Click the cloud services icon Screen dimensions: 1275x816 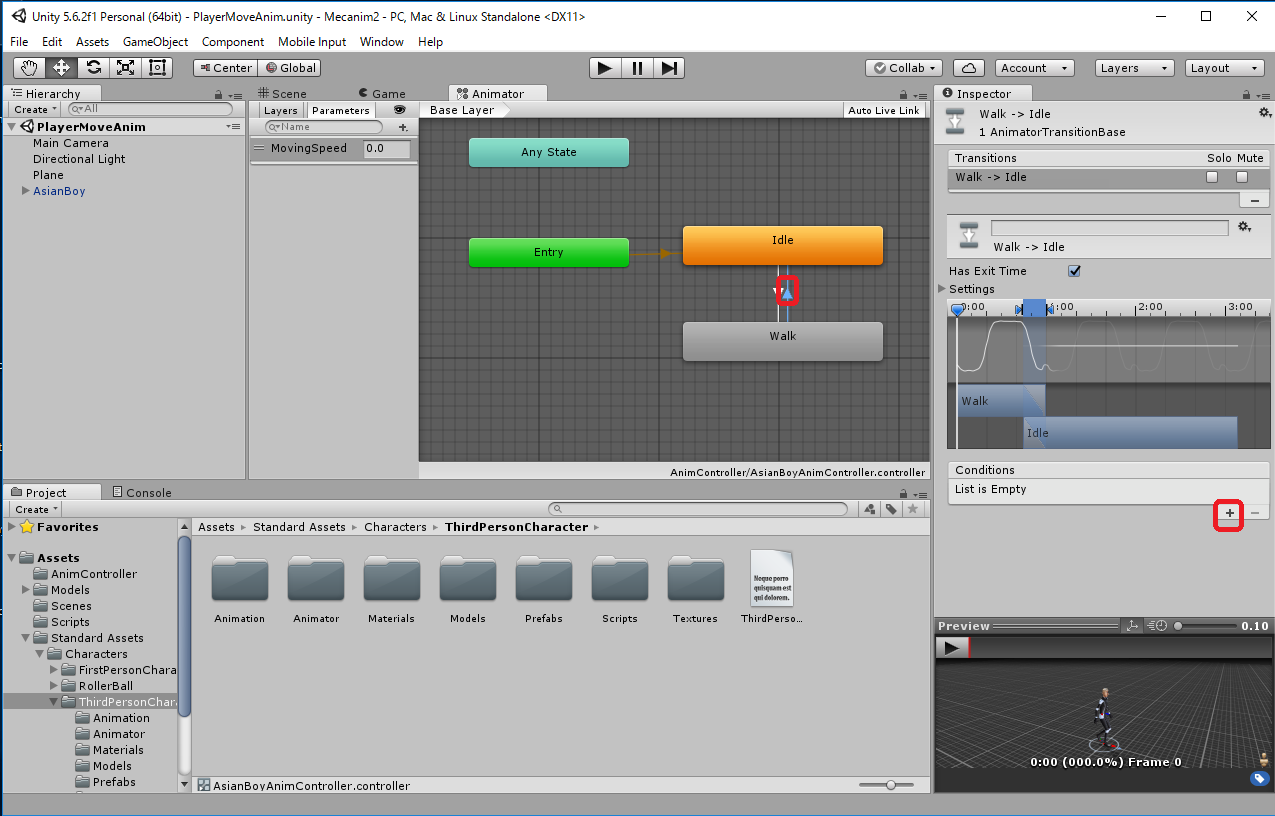click(968, 68)
